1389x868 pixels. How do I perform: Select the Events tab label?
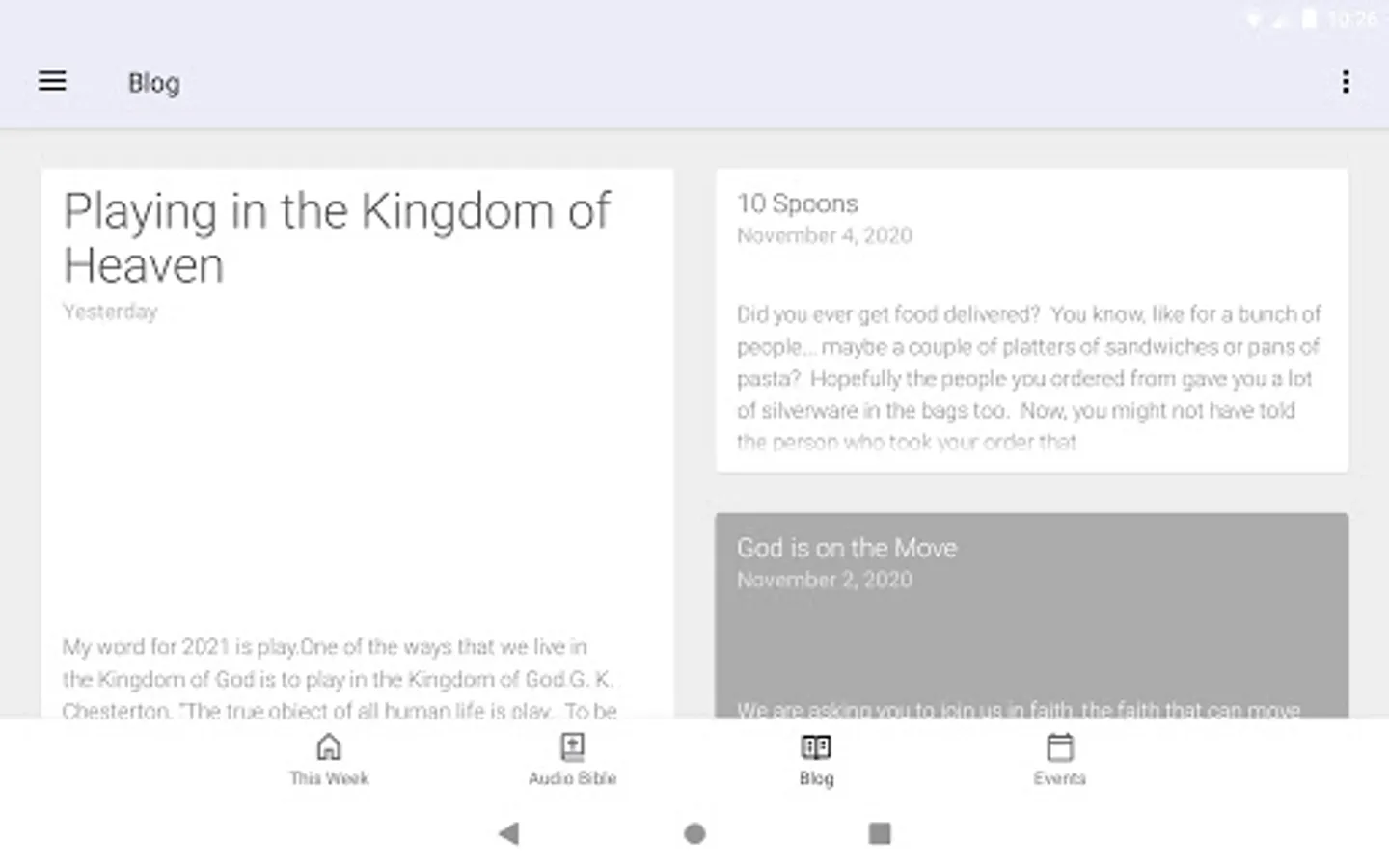click(x=1059, y=778)
